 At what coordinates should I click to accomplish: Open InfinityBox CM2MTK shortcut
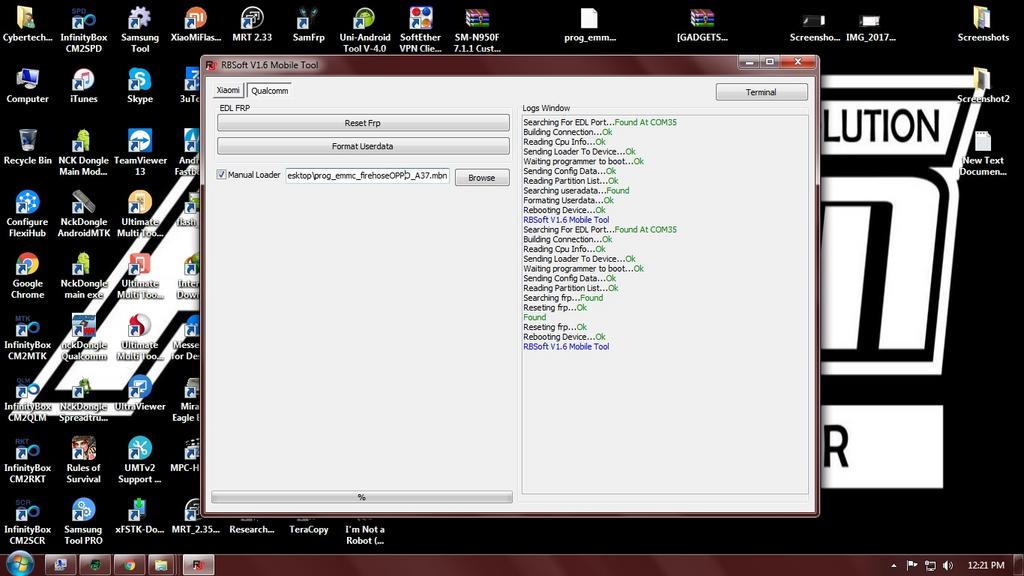(27, 337)
